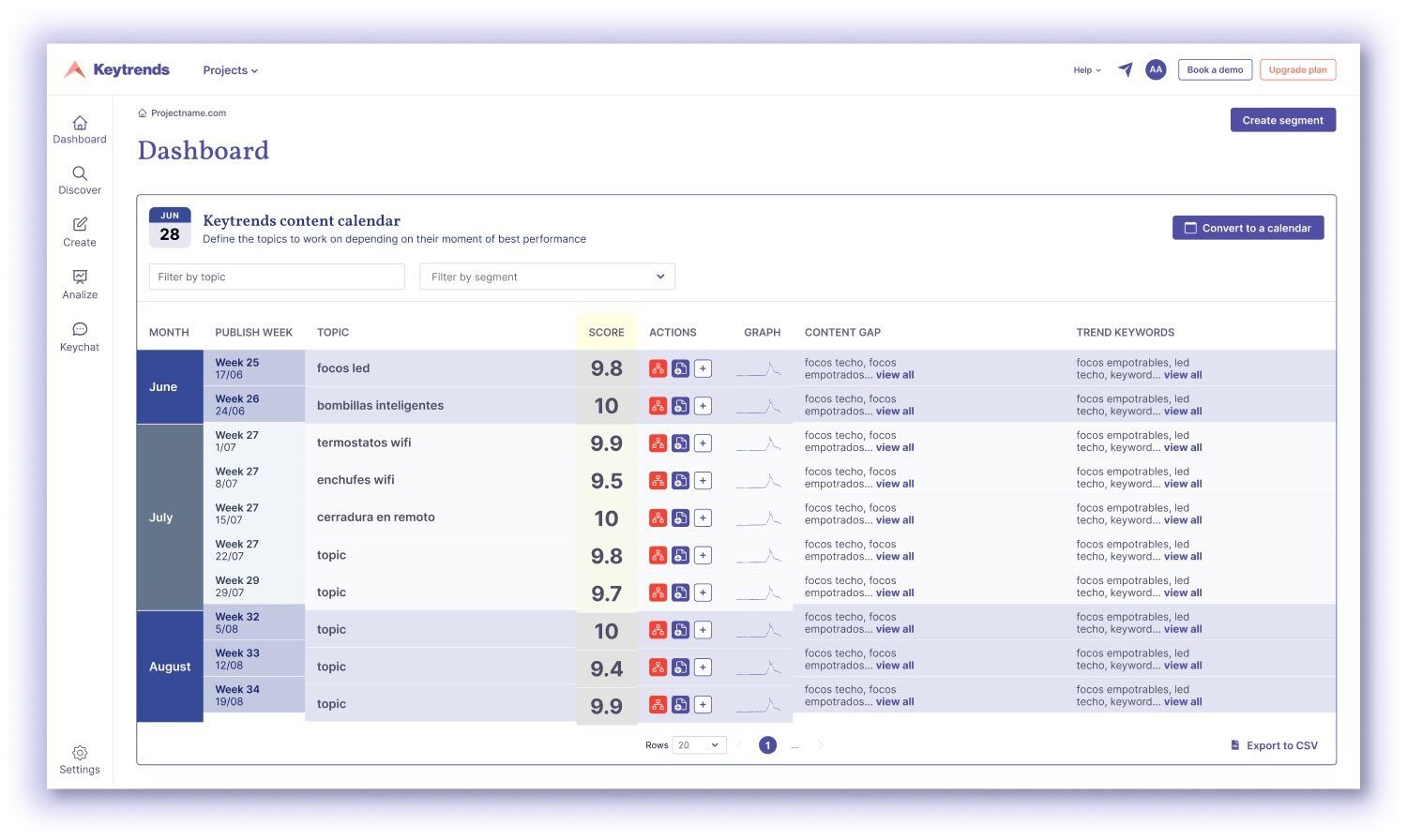Open the Discover search section
The height and width of the screenshot is (840, 1407).
tap(80, 181)
